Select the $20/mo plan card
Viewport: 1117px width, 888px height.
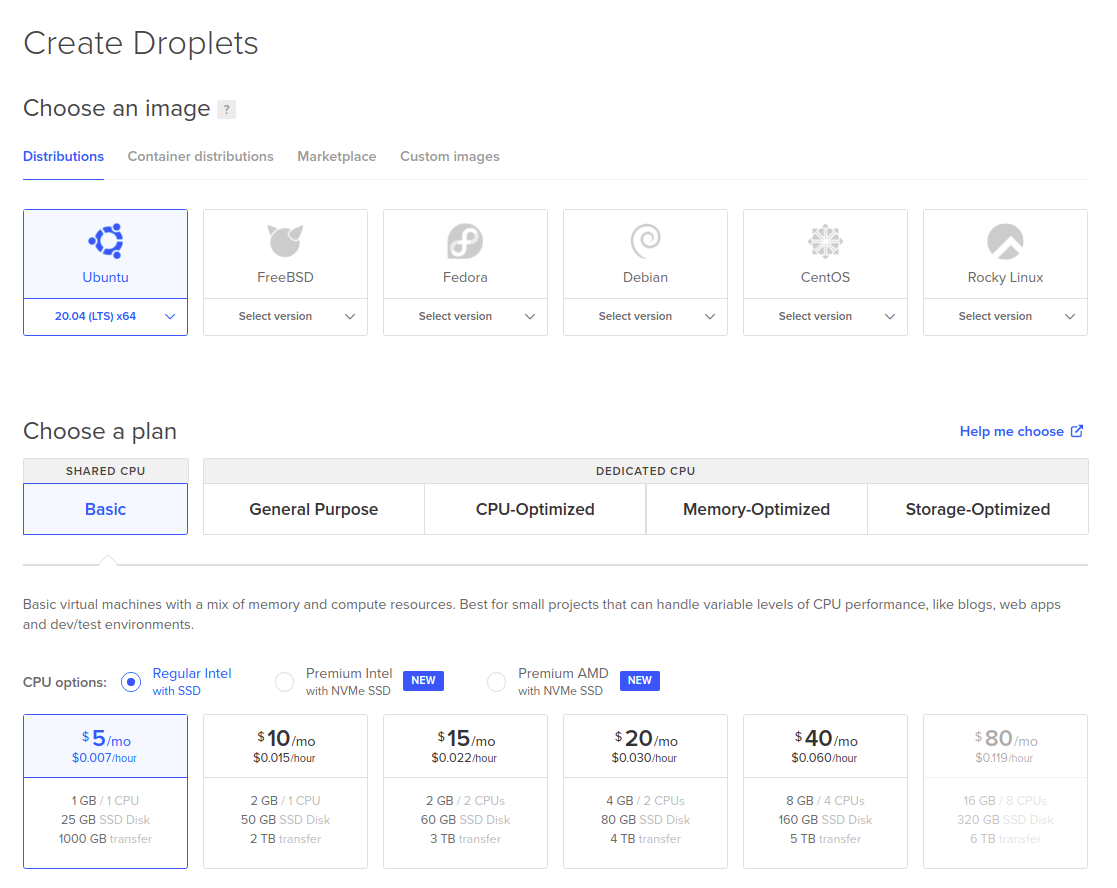[x=645, y=791]
